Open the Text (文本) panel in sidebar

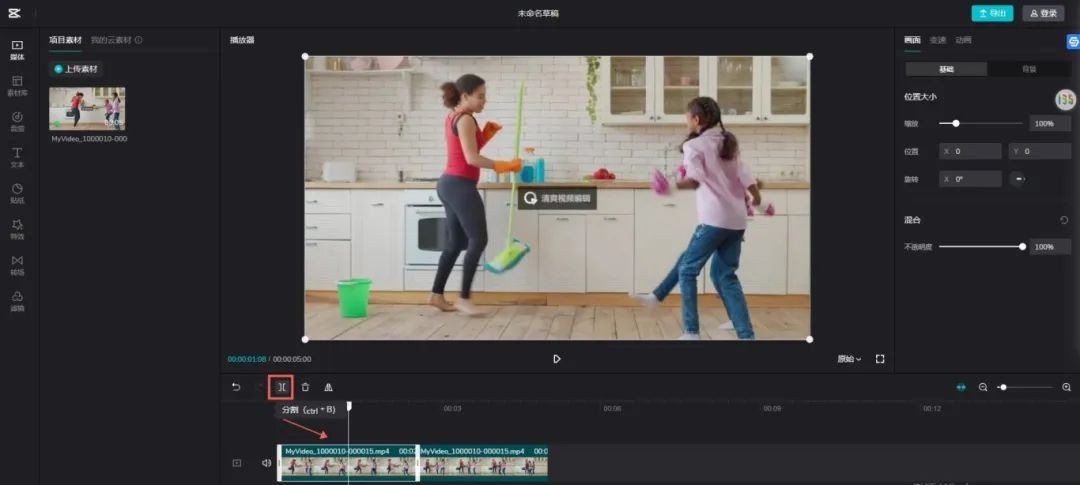(x=17, y=157)
